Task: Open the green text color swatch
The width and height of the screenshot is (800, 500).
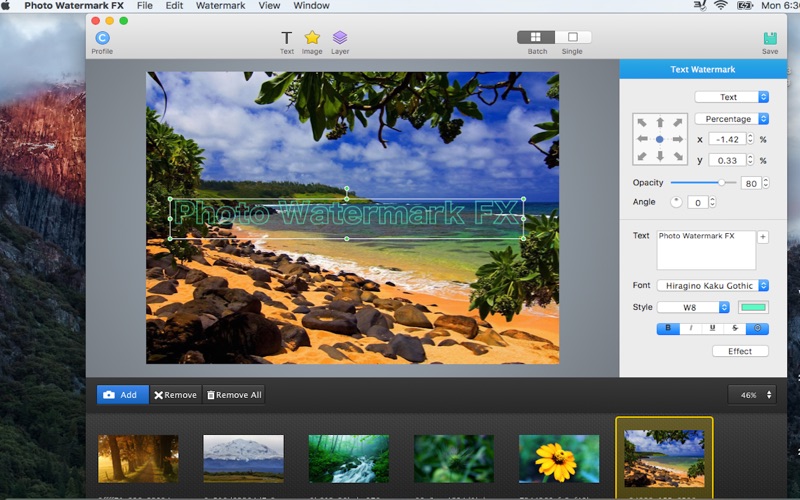Action: 753,307
